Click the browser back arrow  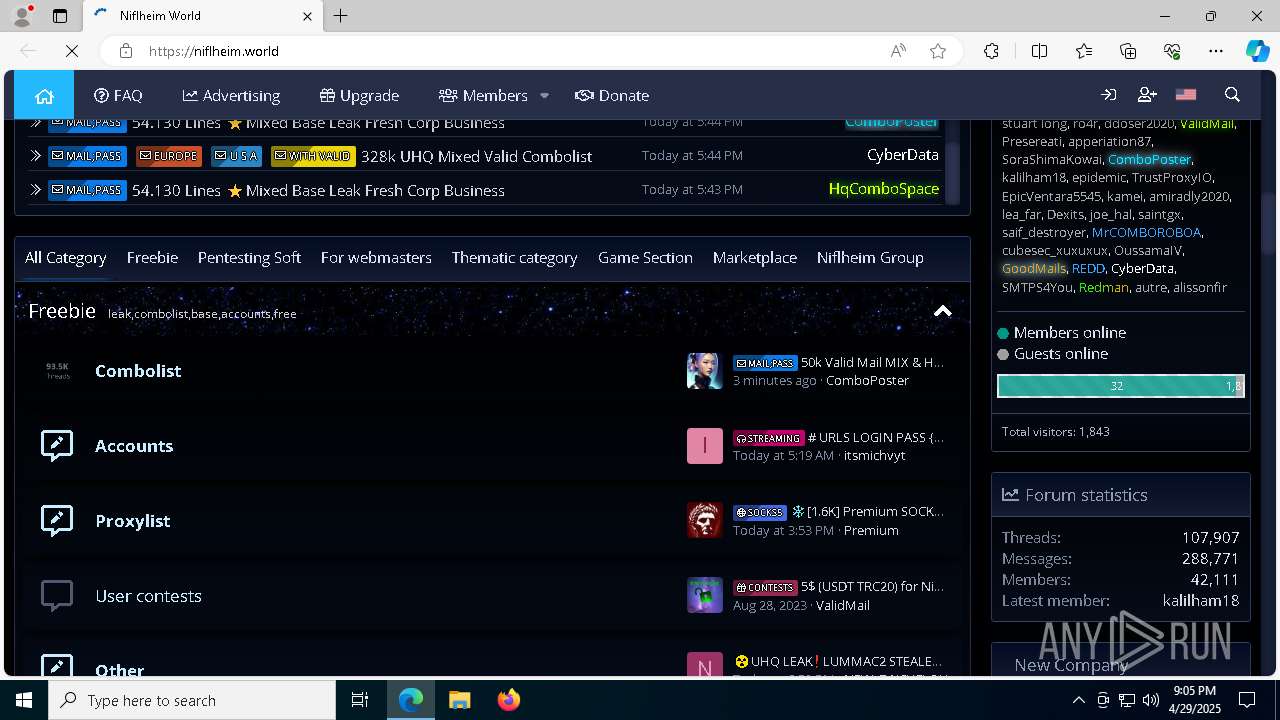pyautogui.click(x=28, y=51)
